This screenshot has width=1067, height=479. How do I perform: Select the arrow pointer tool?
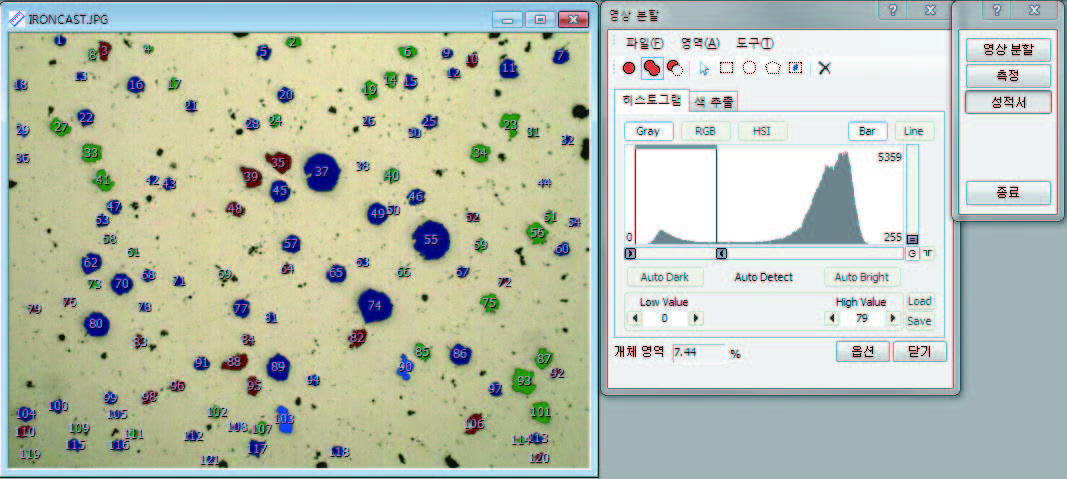coord(704,68)
